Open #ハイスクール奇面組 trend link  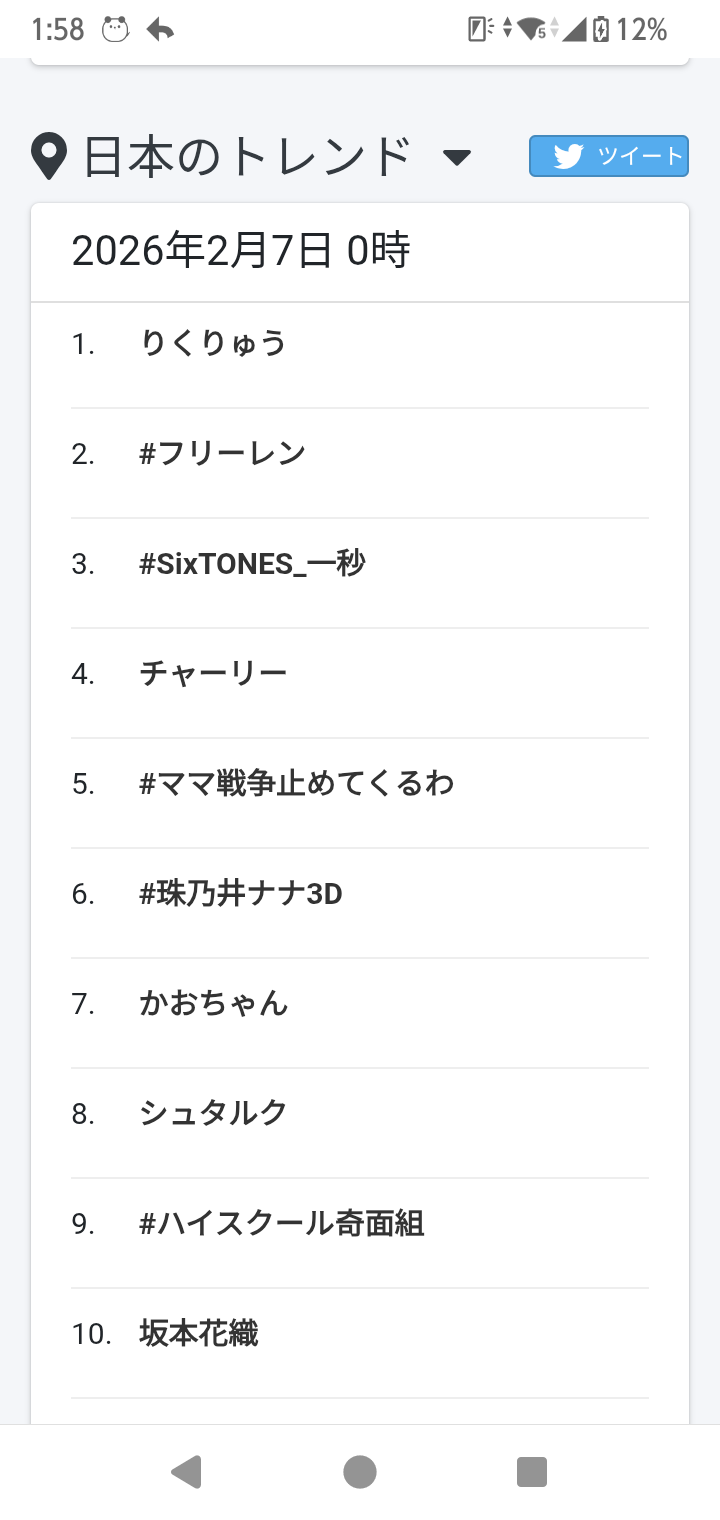click(x=282, y=1223)
